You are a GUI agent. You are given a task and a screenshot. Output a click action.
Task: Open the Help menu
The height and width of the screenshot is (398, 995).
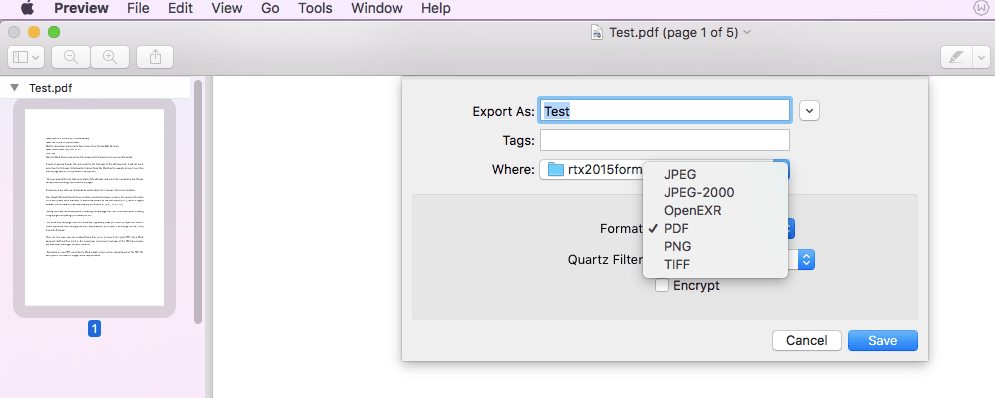click(x=436, y=8)
